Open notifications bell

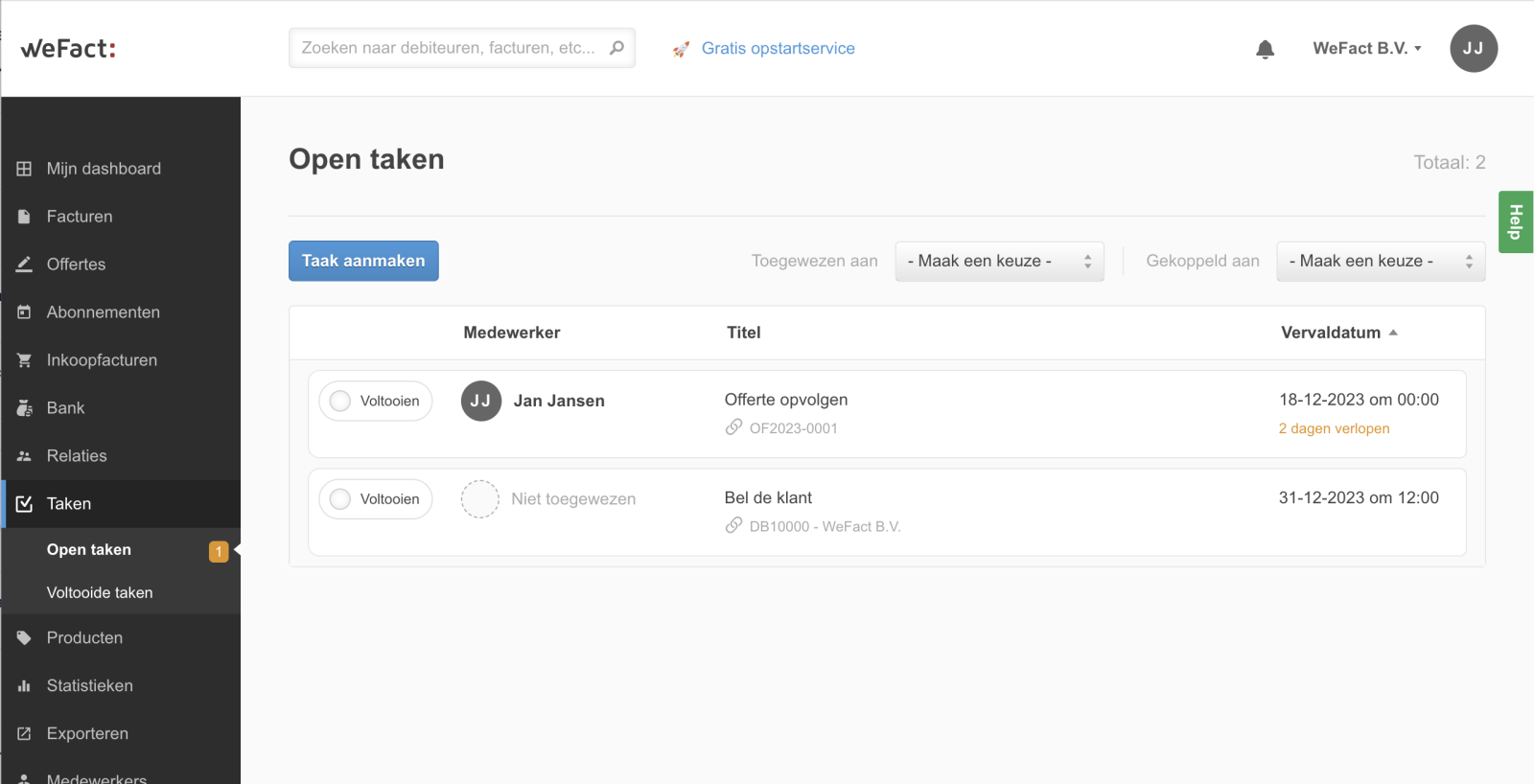[1266, 49]
